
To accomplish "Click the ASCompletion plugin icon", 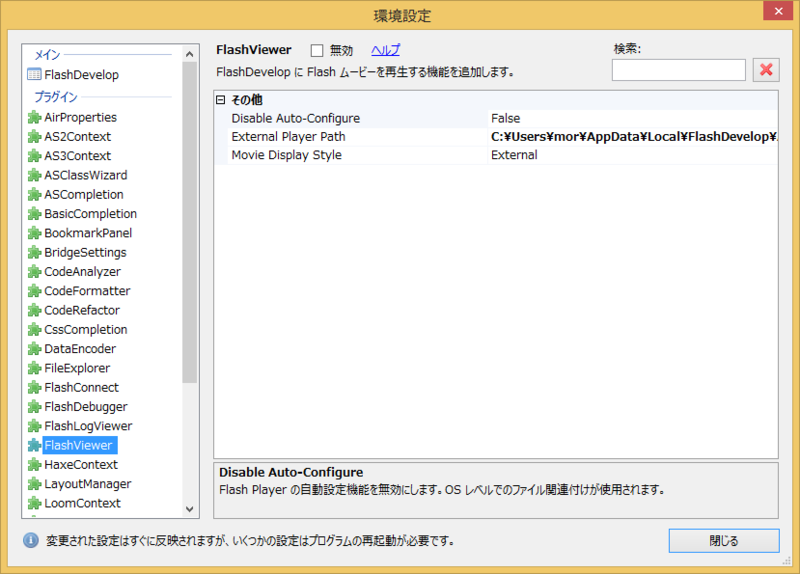I will pos(34,194).
